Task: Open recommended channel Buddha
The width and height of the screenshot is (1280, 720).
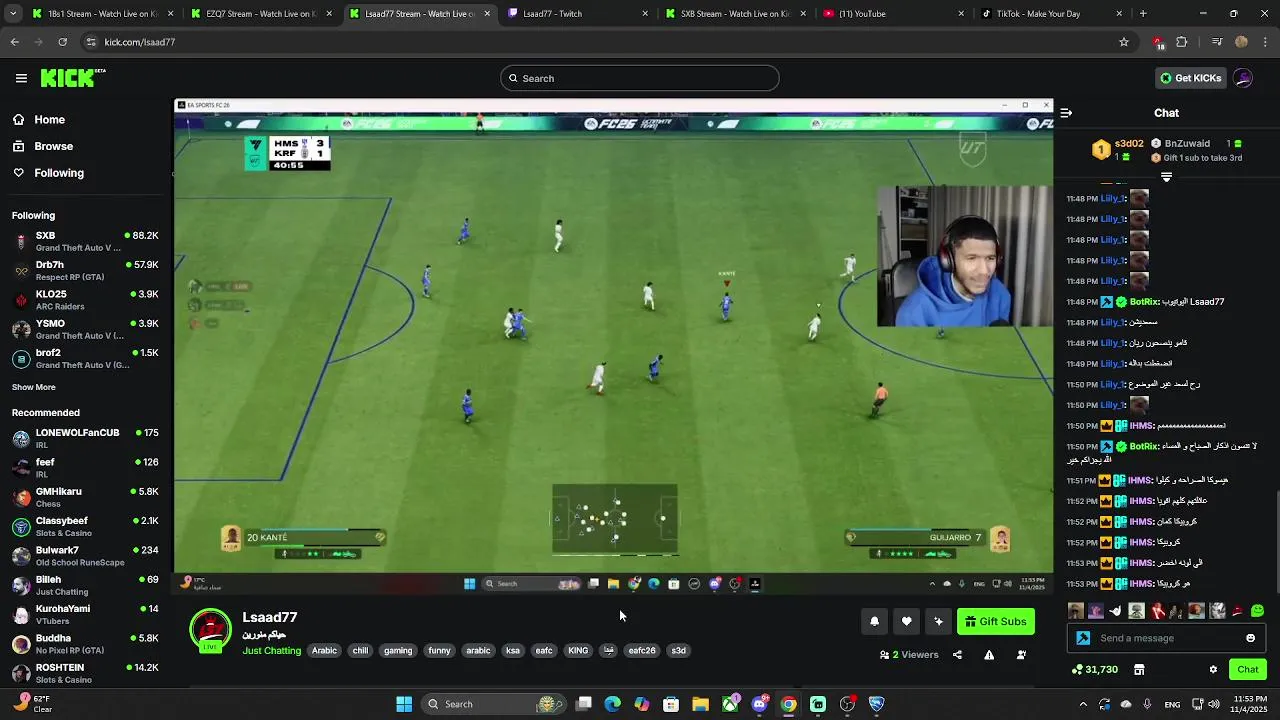Action: [x=86, y=643]
